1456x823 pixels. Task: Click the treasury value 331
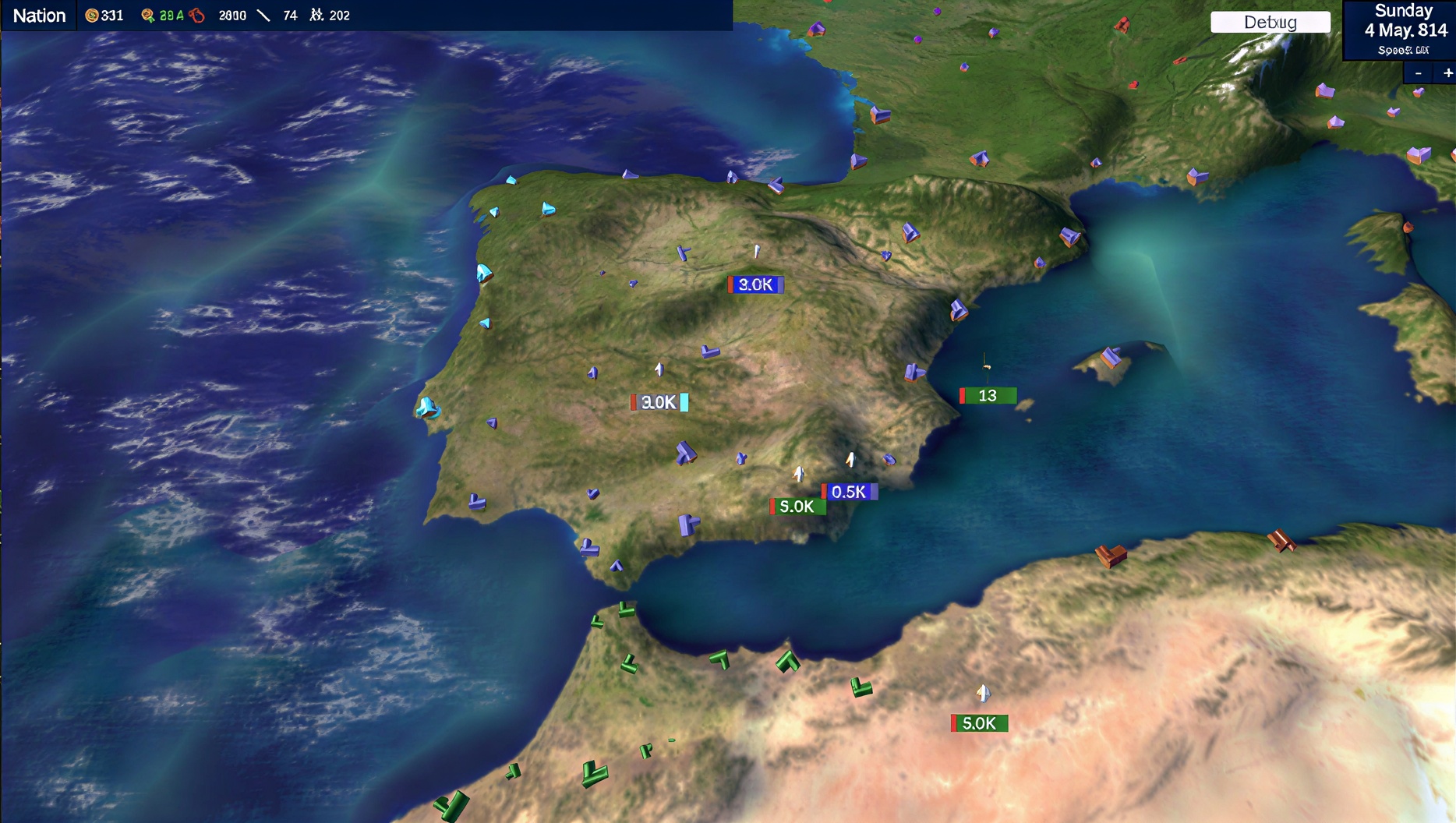[x=112, y=16]
